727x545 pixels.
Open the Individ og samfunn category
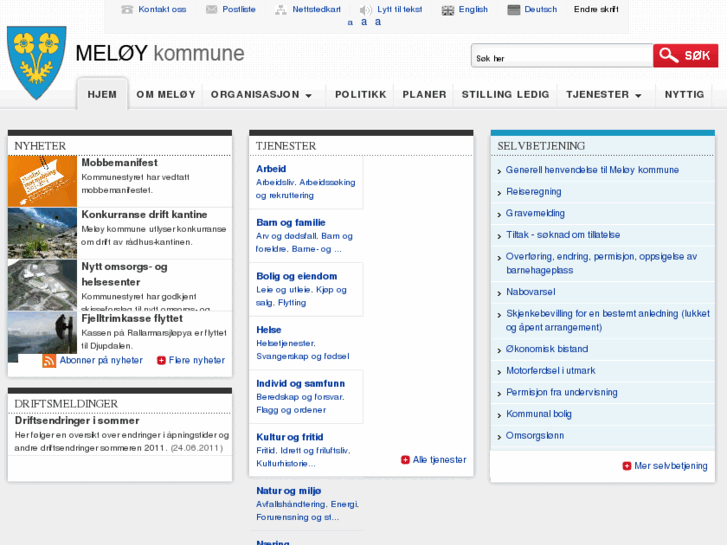[x=300, y=384]
